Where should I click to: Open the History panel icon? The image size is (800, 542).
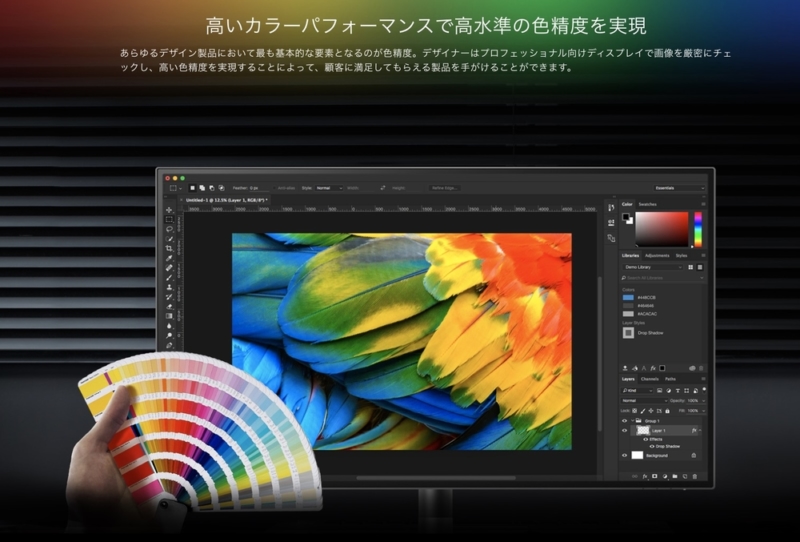611,207
